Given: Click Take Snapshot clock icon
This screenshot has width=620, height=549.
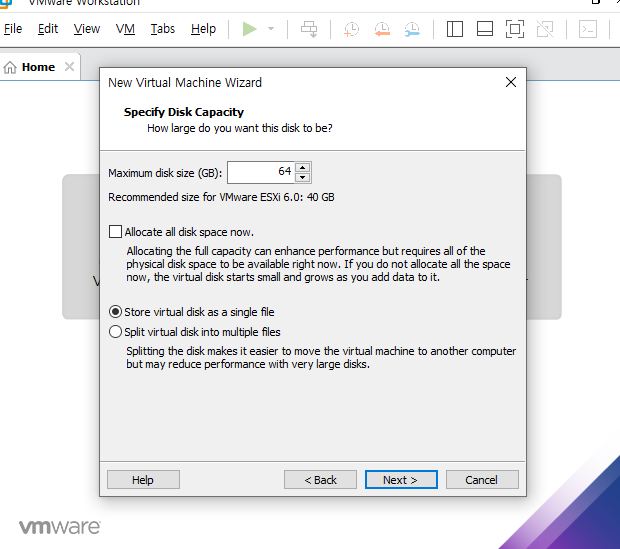Looking at the screenshot, I should (x=351, y=29).
